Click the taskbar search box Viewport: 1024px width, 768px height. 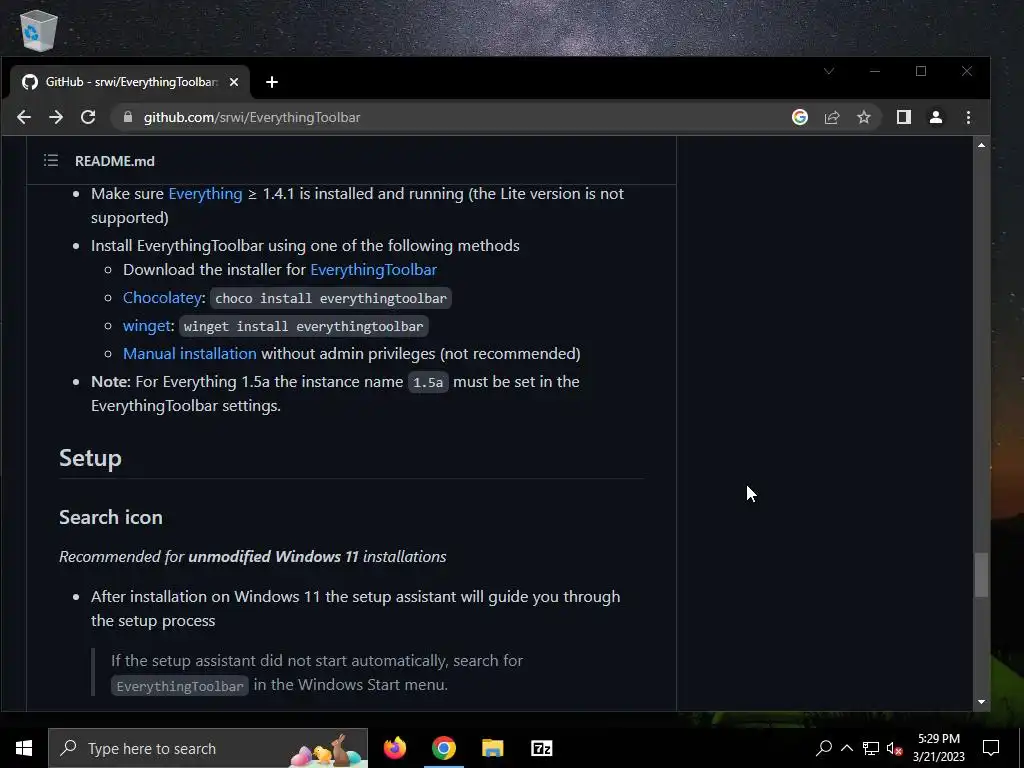pyautogui.click(x=208, y=748)
